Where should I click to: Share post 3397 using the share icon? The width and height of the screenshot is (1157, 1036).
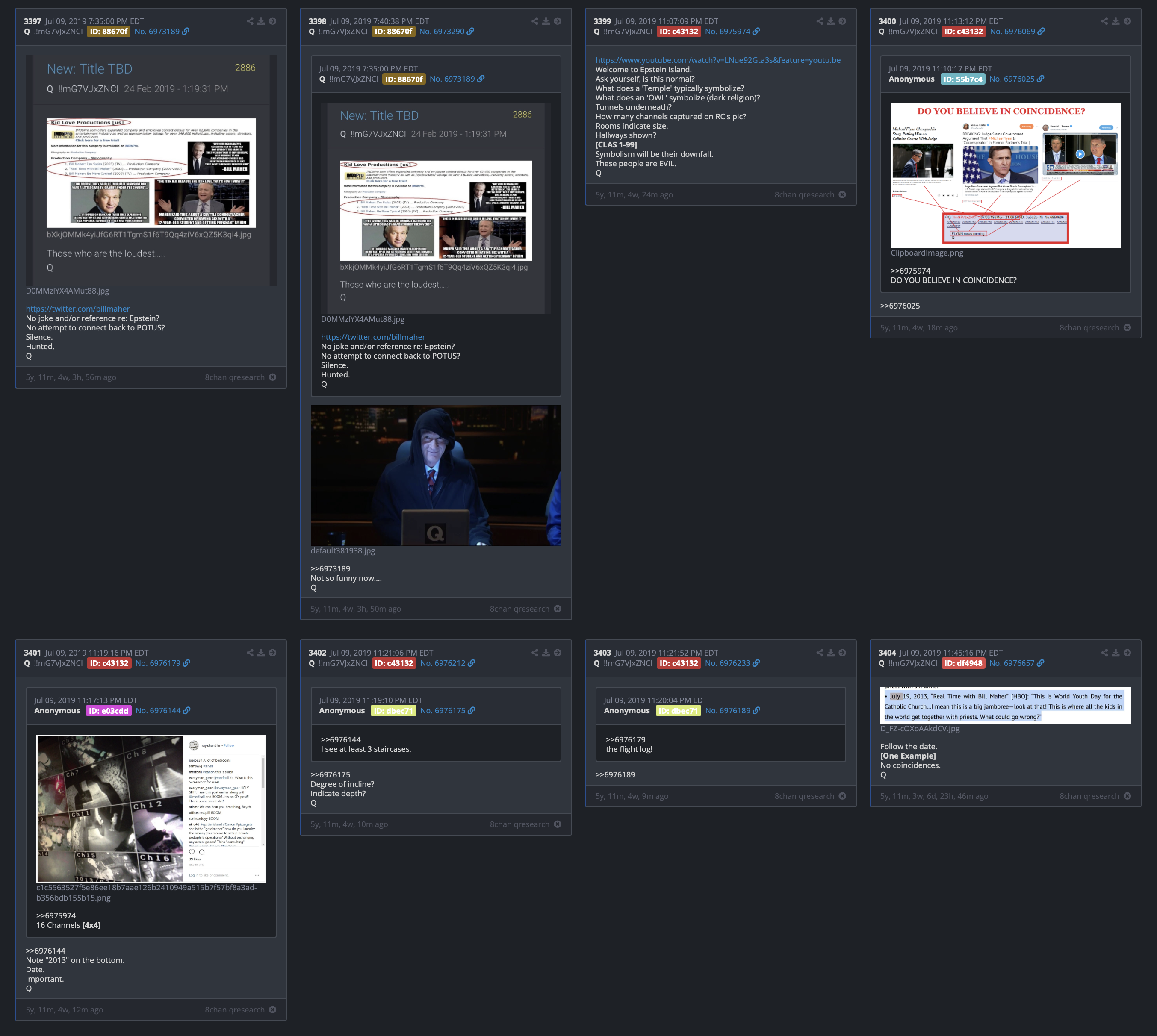250,21
